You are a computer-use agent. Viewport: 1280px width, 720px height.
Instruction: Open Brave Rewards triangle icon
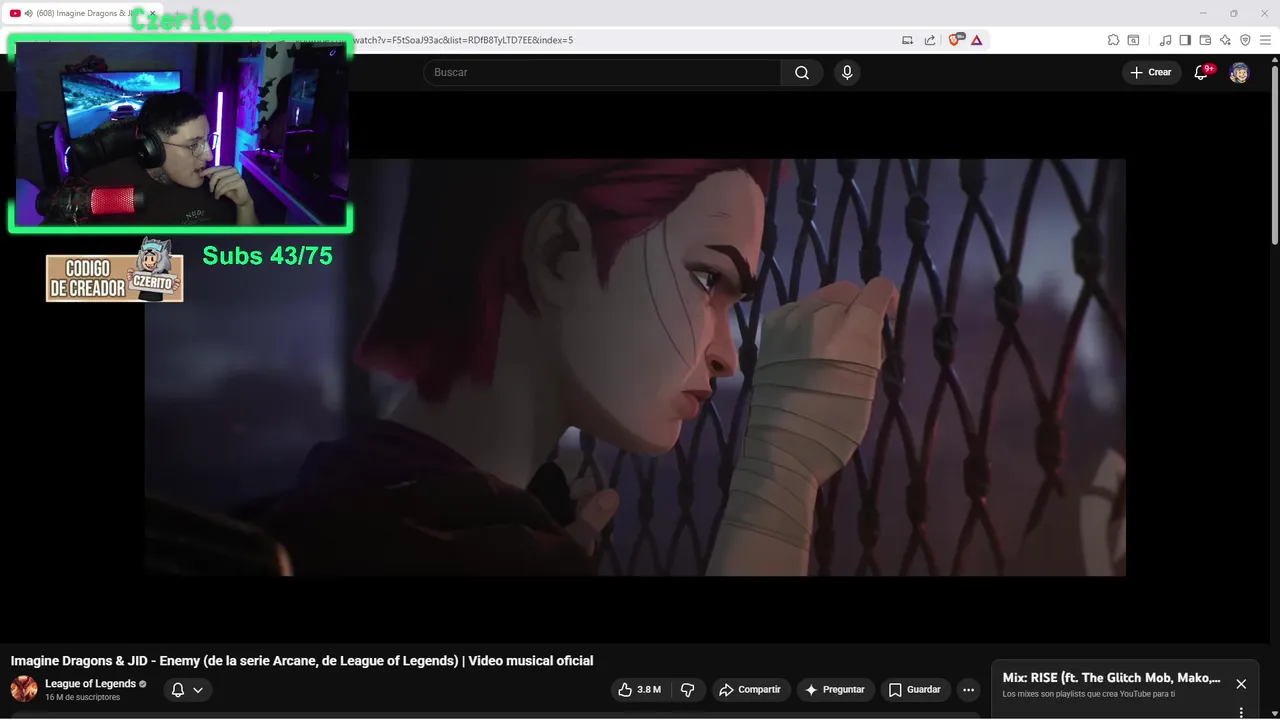tap(977, 40)
